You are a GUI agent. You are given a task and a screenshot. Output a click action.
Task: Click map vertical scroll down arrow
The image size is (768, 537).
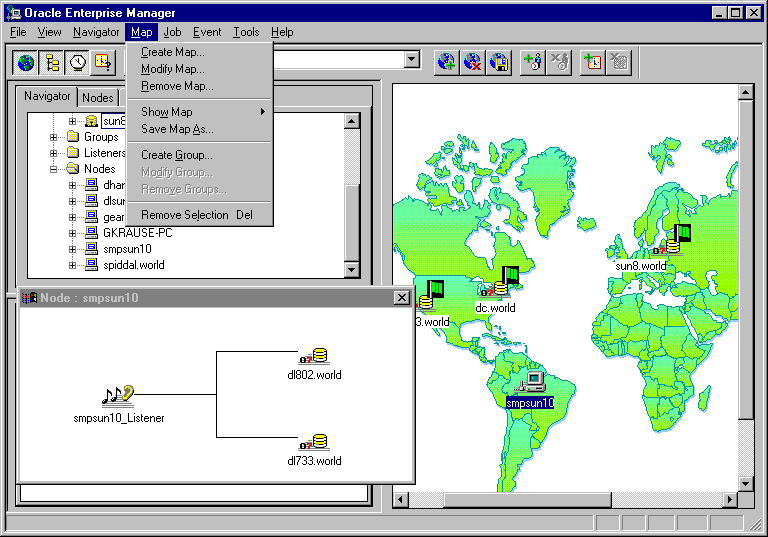click(746, 484)
